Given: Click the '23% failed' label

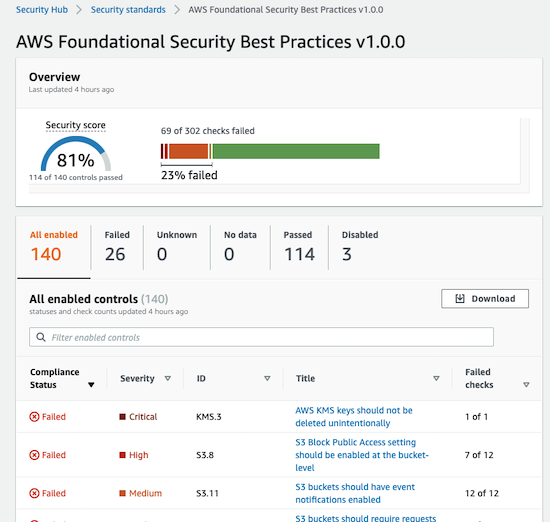Looking at the screenshot, I should click(189, 175).
